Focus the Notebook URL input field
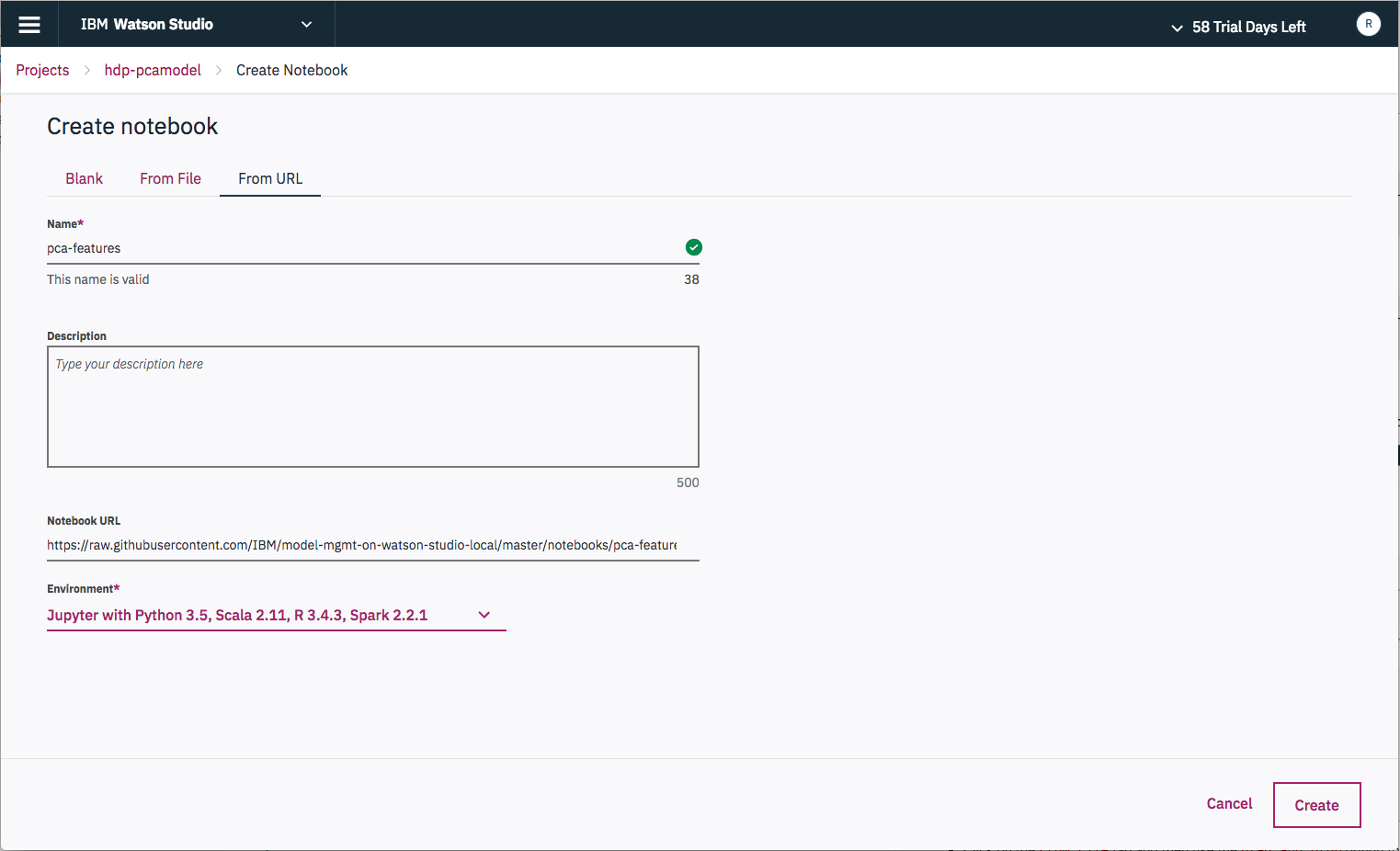Screen dimensions: 1400x851 click(x=373, y=545)
